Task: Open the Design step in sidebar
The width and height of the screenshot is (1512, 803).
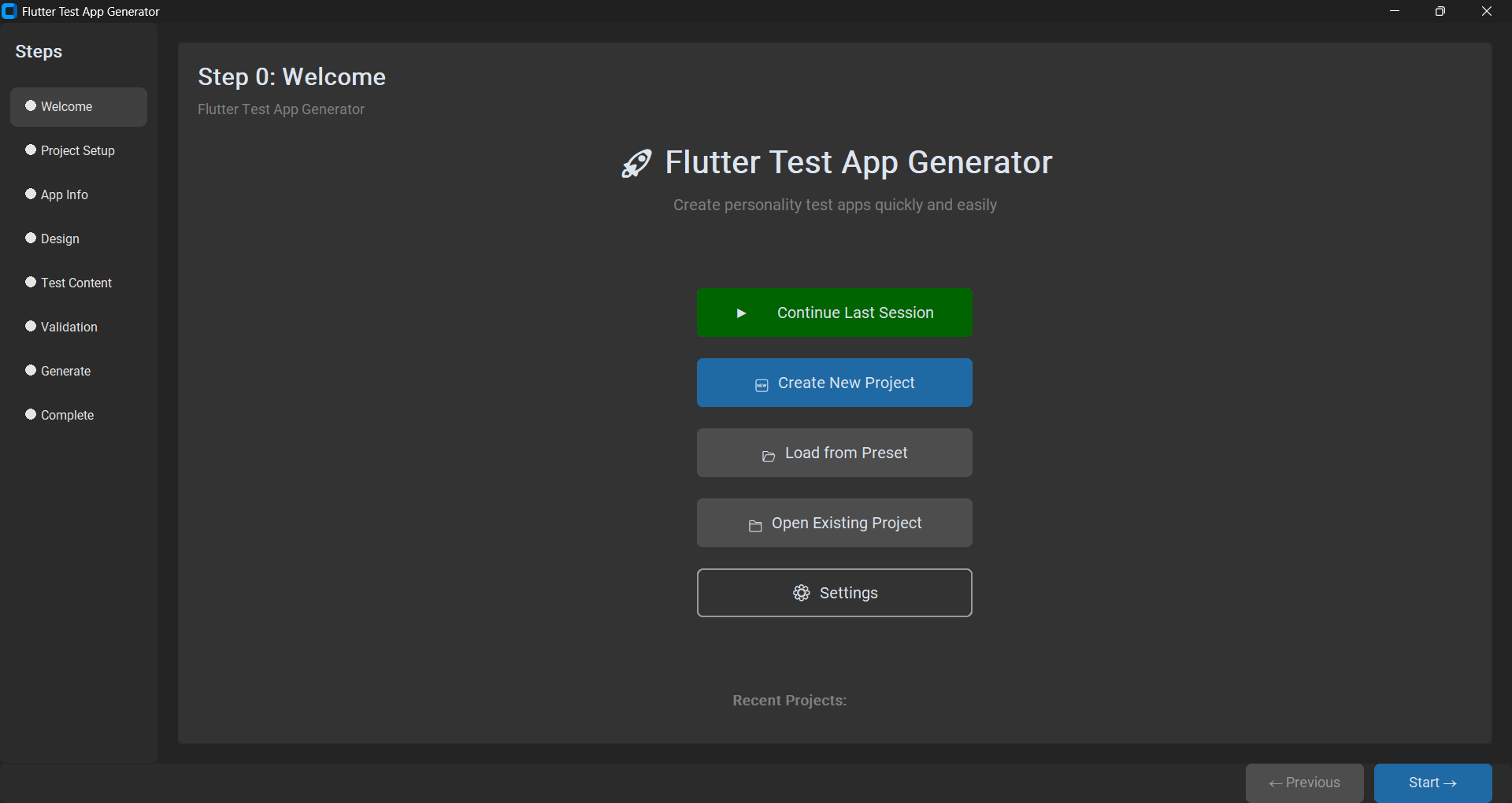Action: pos(60,239)
